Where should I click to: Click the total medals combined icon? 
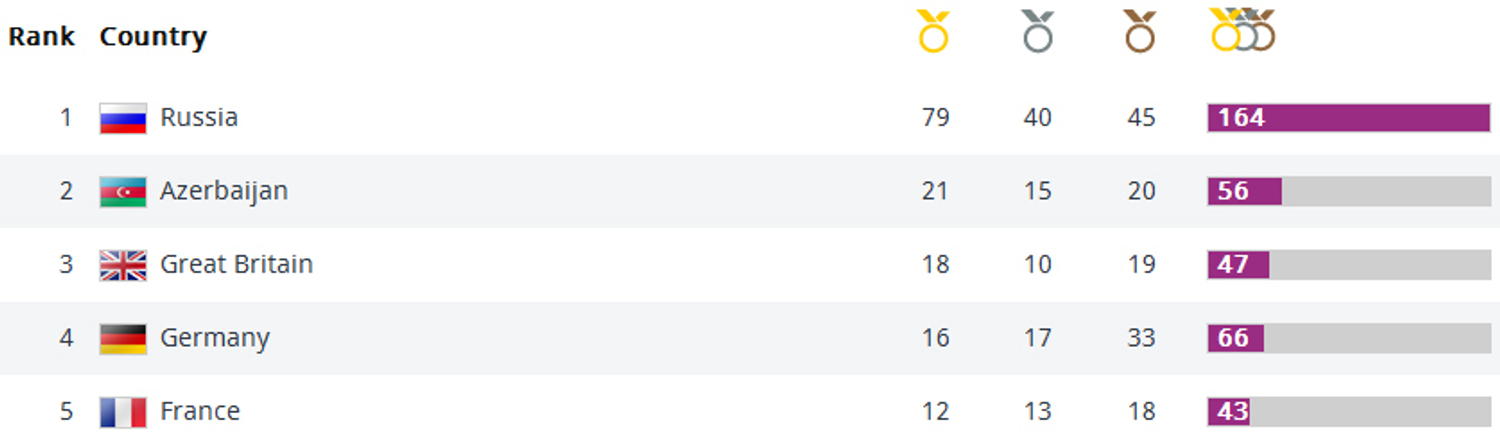(1243, 30)
